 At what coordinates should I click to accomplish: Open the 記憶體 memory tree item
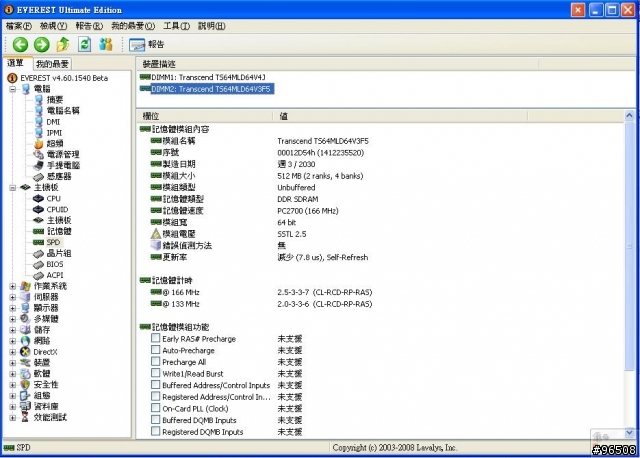point(59,231)
